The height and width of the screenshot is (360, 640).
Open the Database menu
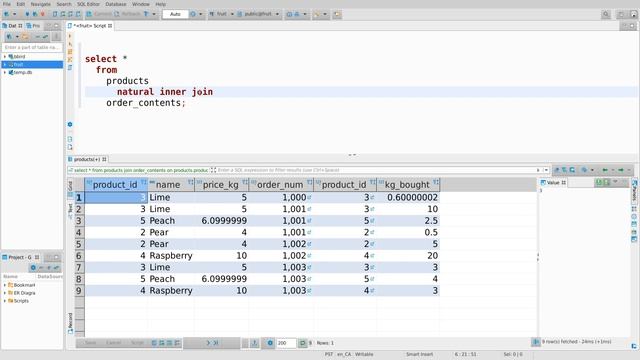pos(116,4)
